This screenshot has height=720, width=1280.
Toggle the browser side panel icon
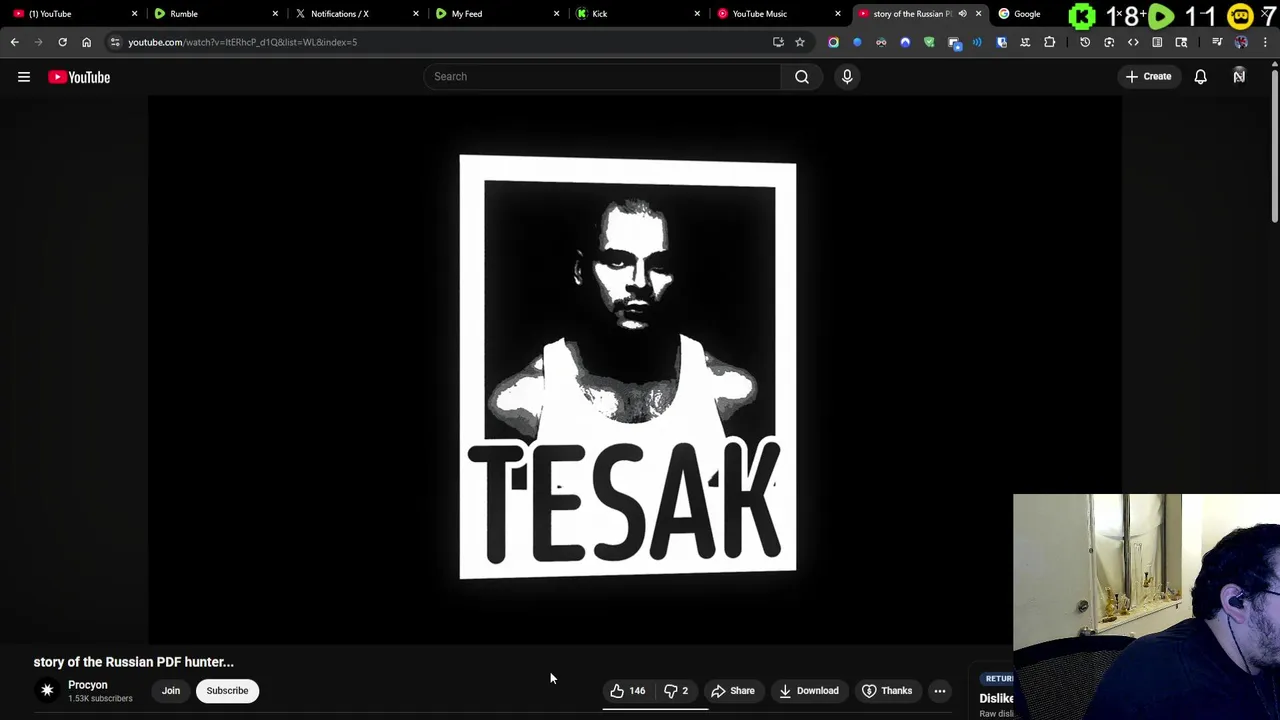tap(1157, 42)
